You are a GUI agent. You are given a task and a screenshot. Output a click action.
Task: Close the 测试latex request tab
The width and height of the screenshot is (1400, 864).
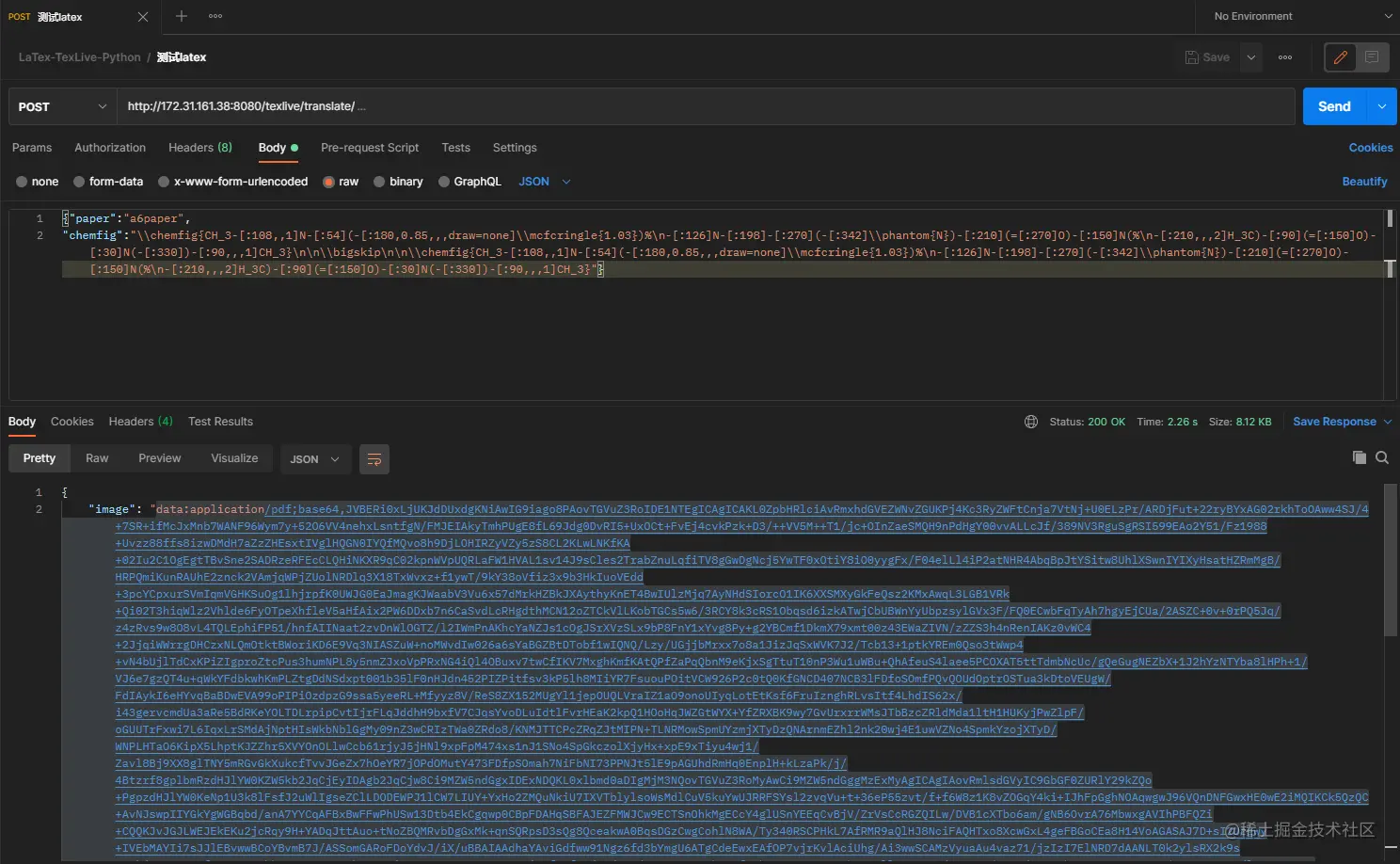(x=143, y=17)
